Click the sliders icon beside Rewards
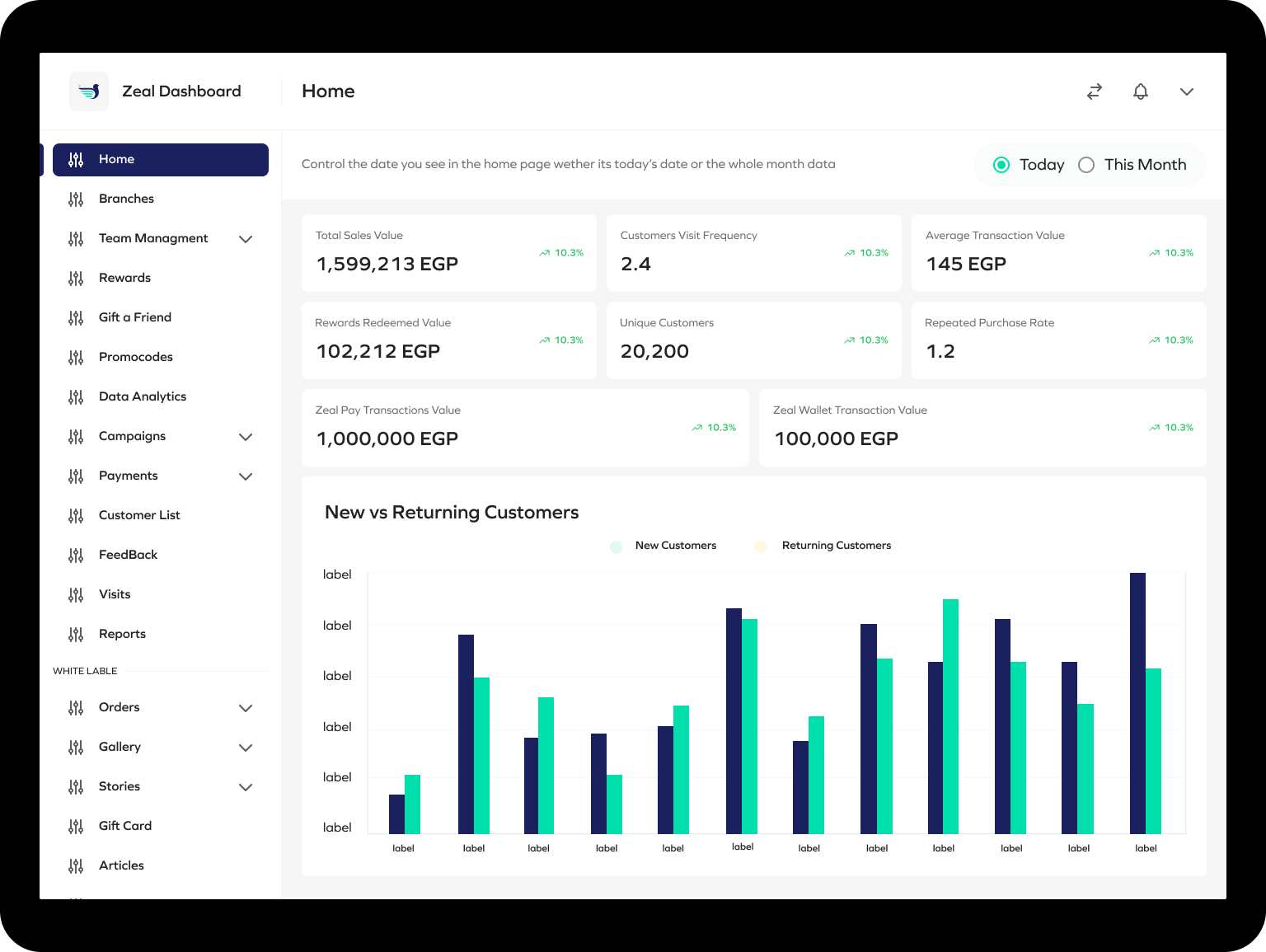 tap(76, 279)
